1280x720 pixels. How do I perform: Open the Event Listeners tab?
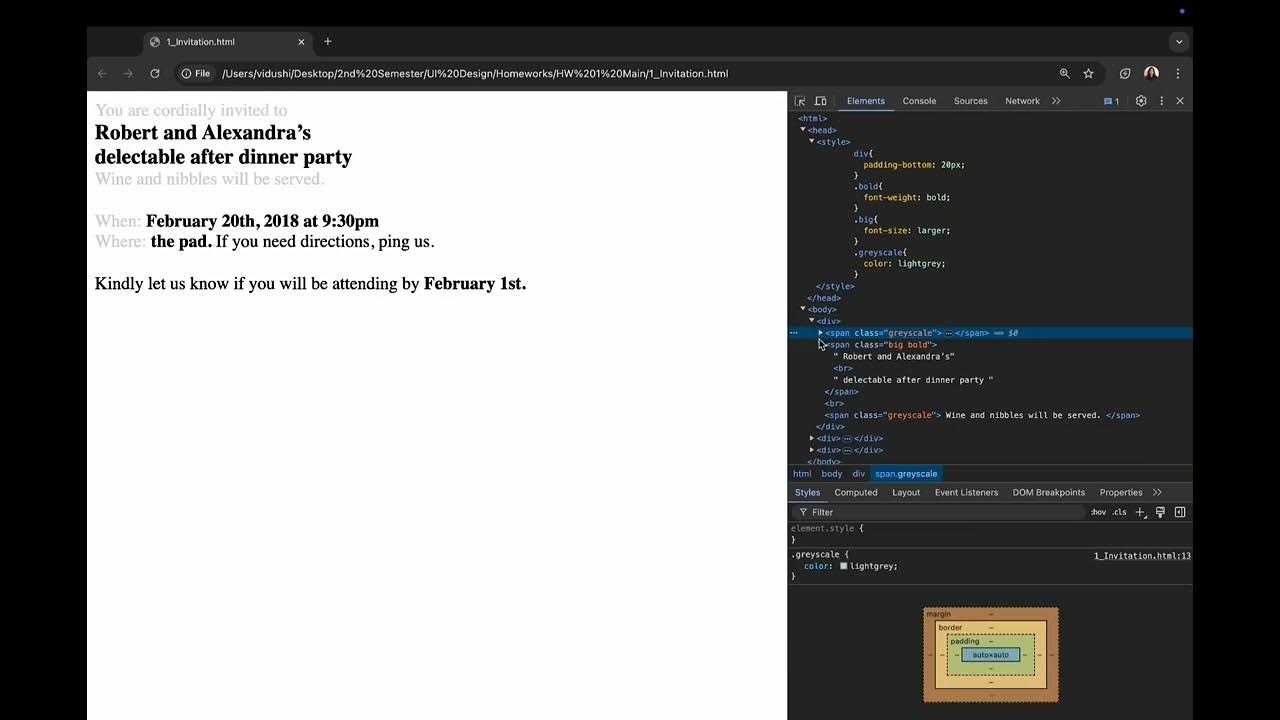tap(966, 492)
